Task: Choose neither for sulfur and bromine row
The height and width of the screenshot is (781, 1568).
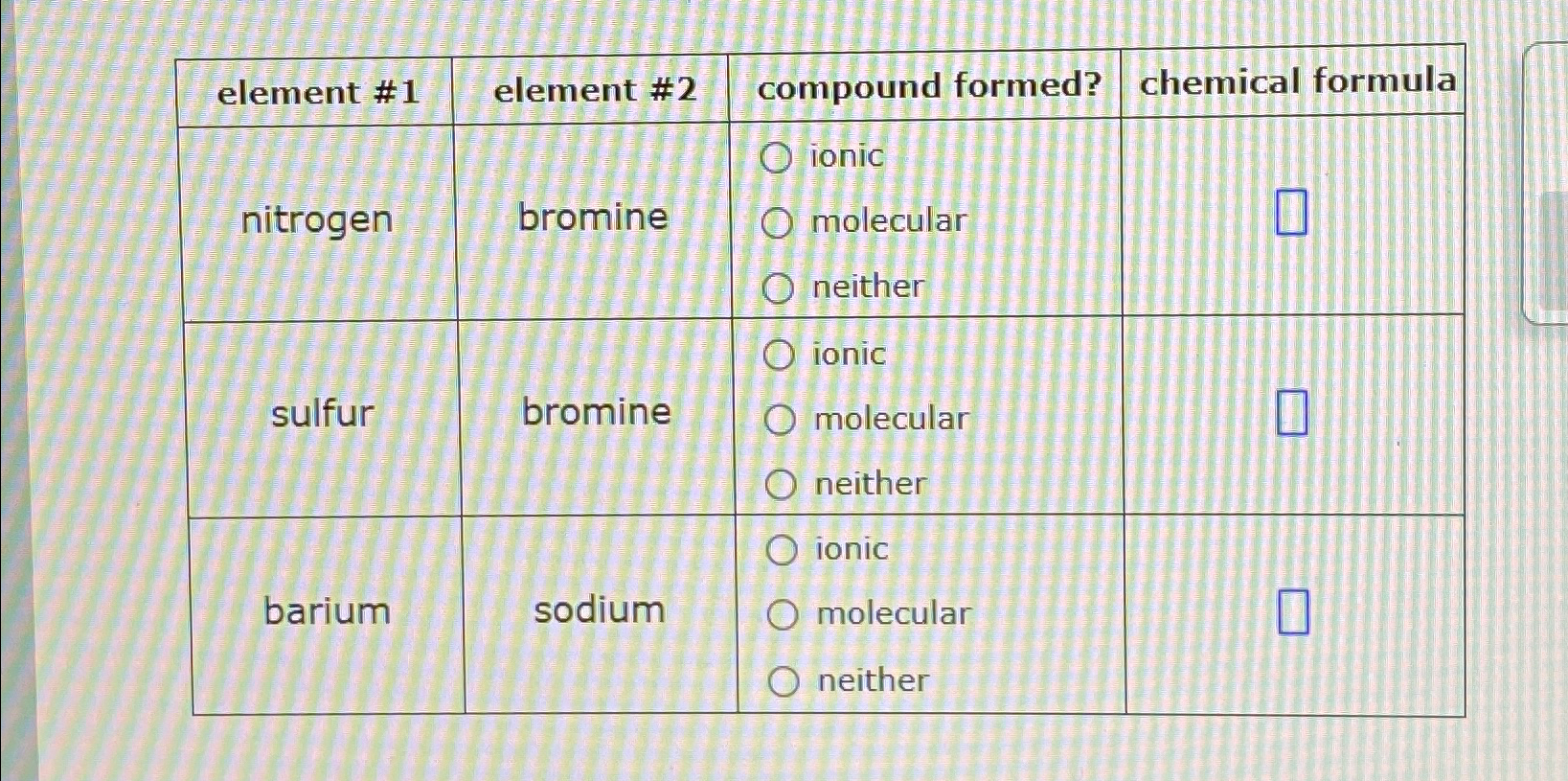Action: 781,484
